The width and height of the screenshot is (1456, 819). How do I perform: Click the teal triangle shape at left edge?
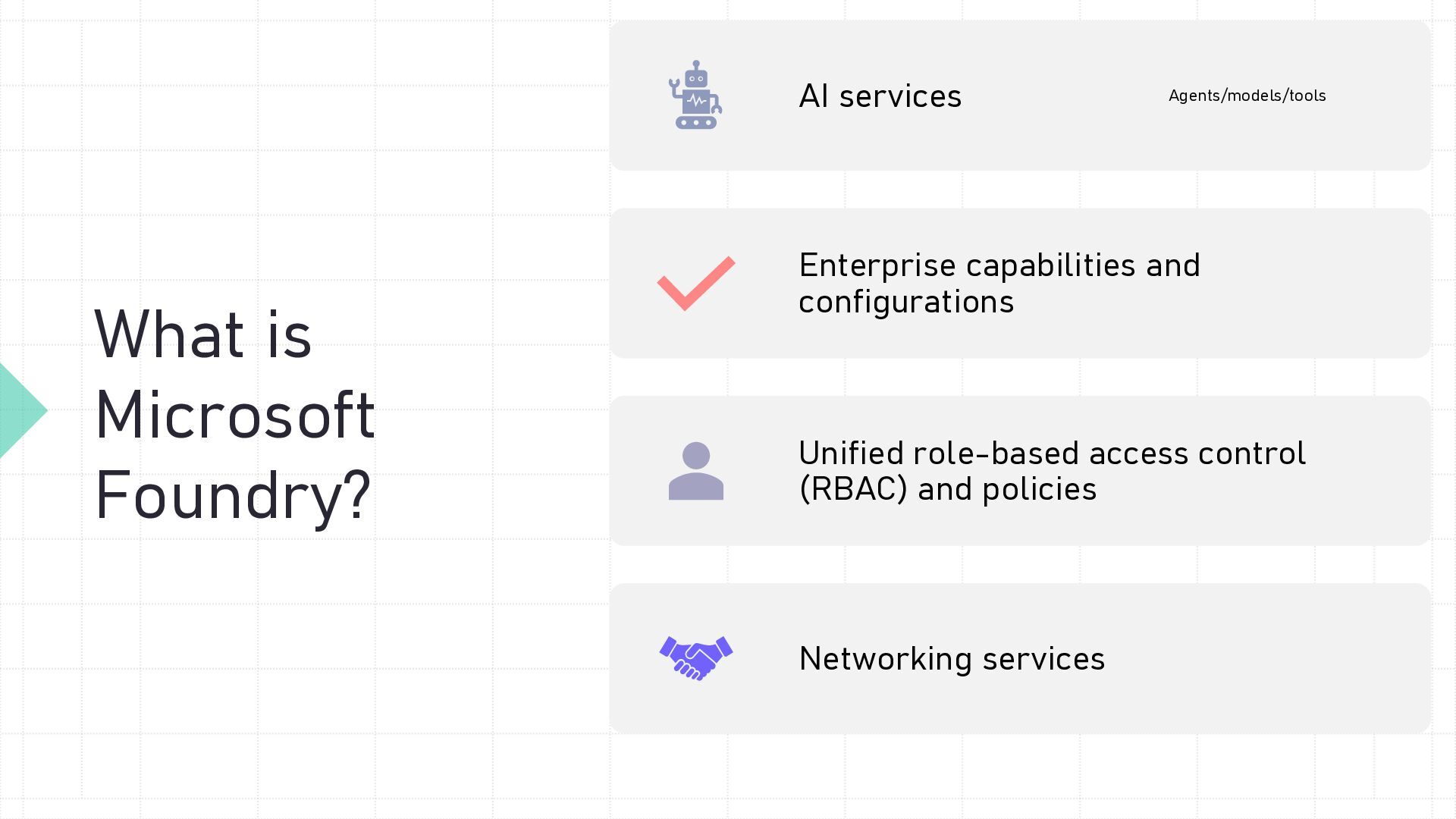(23, 410)
